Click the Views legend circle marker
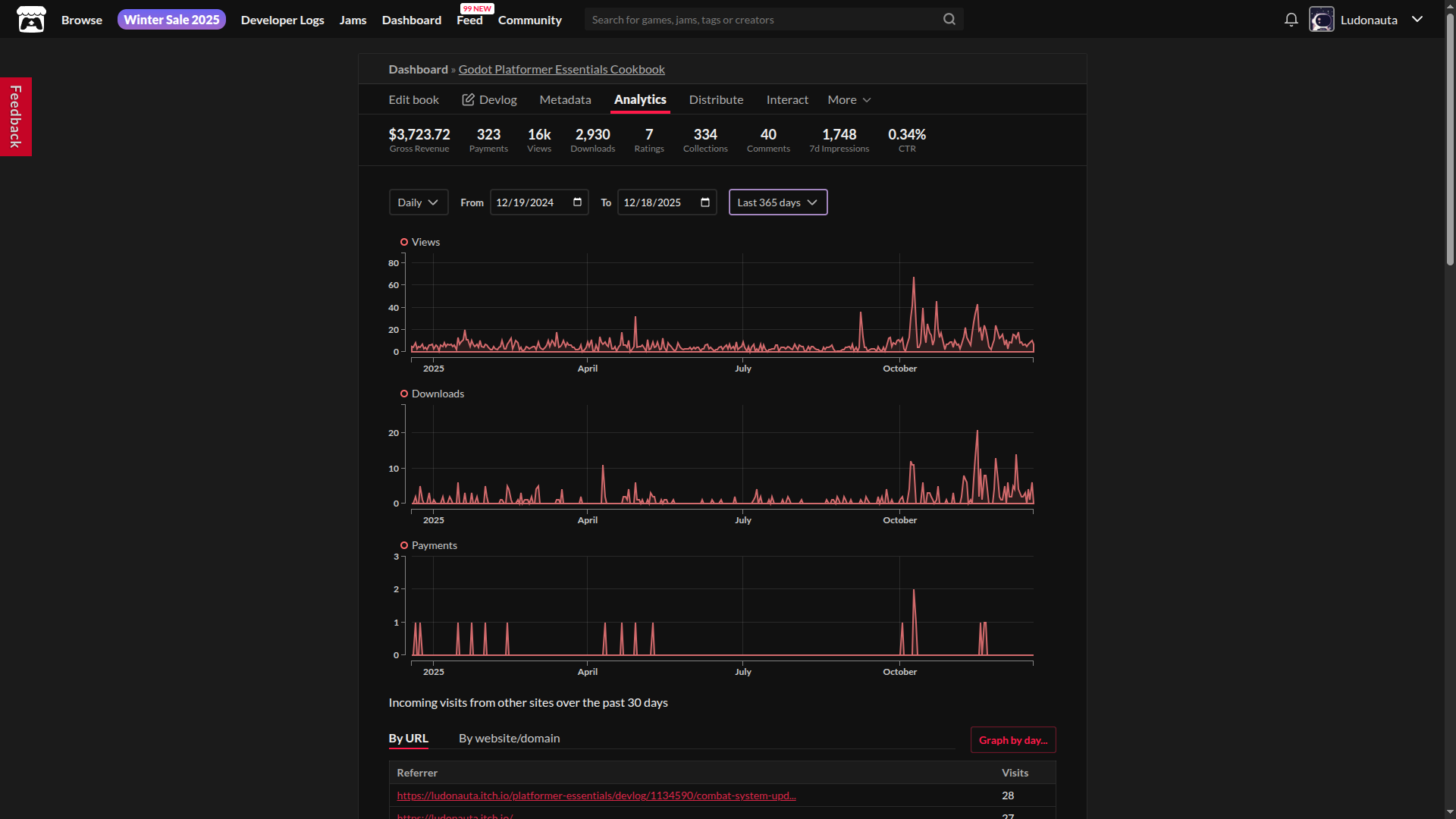This screenshot has height=819, width=1456. click(404, 243)
